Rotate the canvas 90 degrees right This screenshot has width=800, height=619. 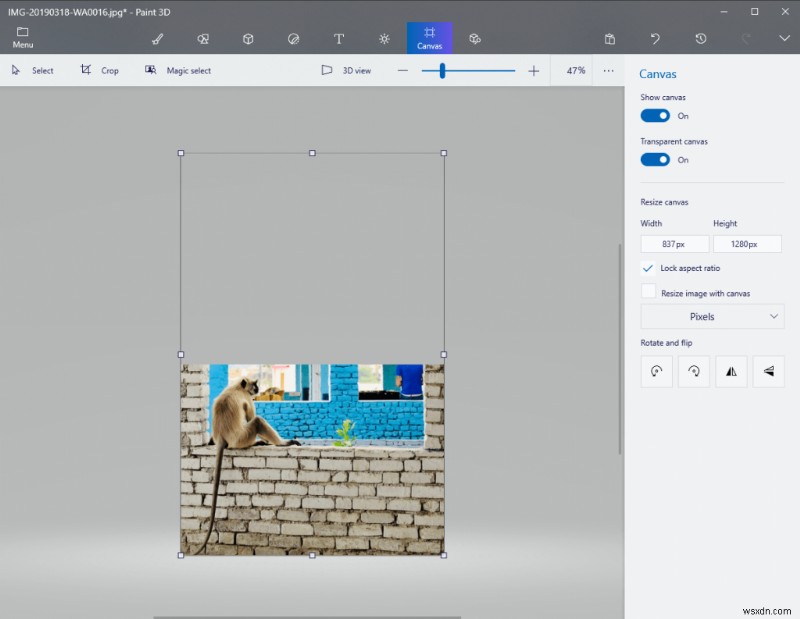point(694,371)
